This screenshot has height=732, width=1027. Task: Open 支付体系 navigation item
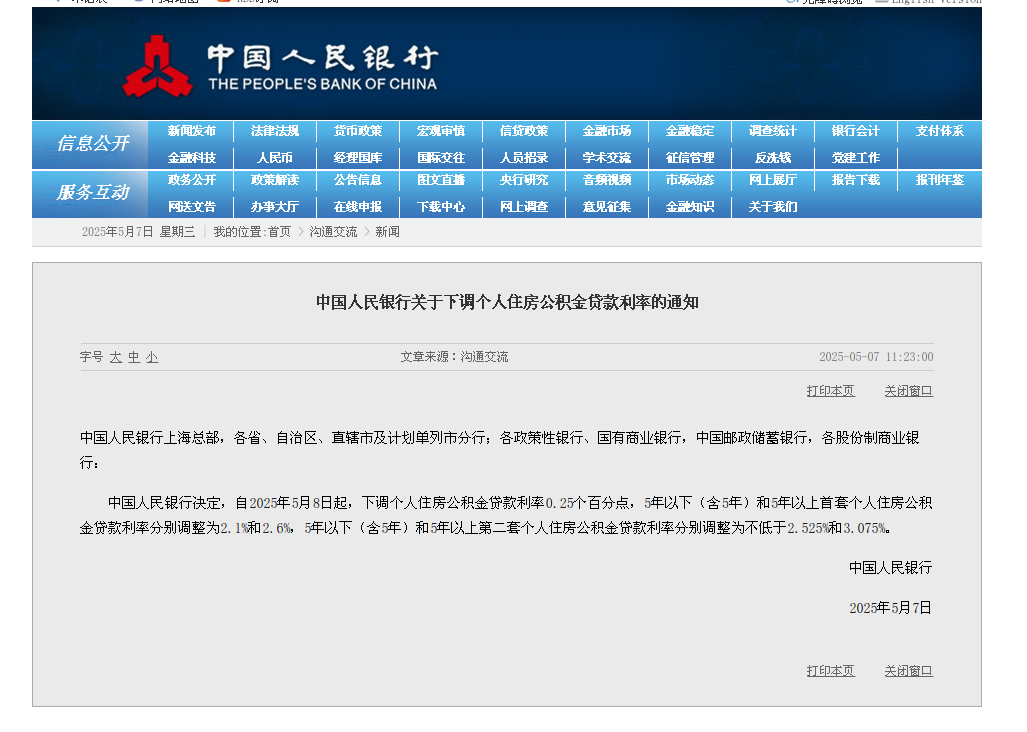tap(939, 131)
